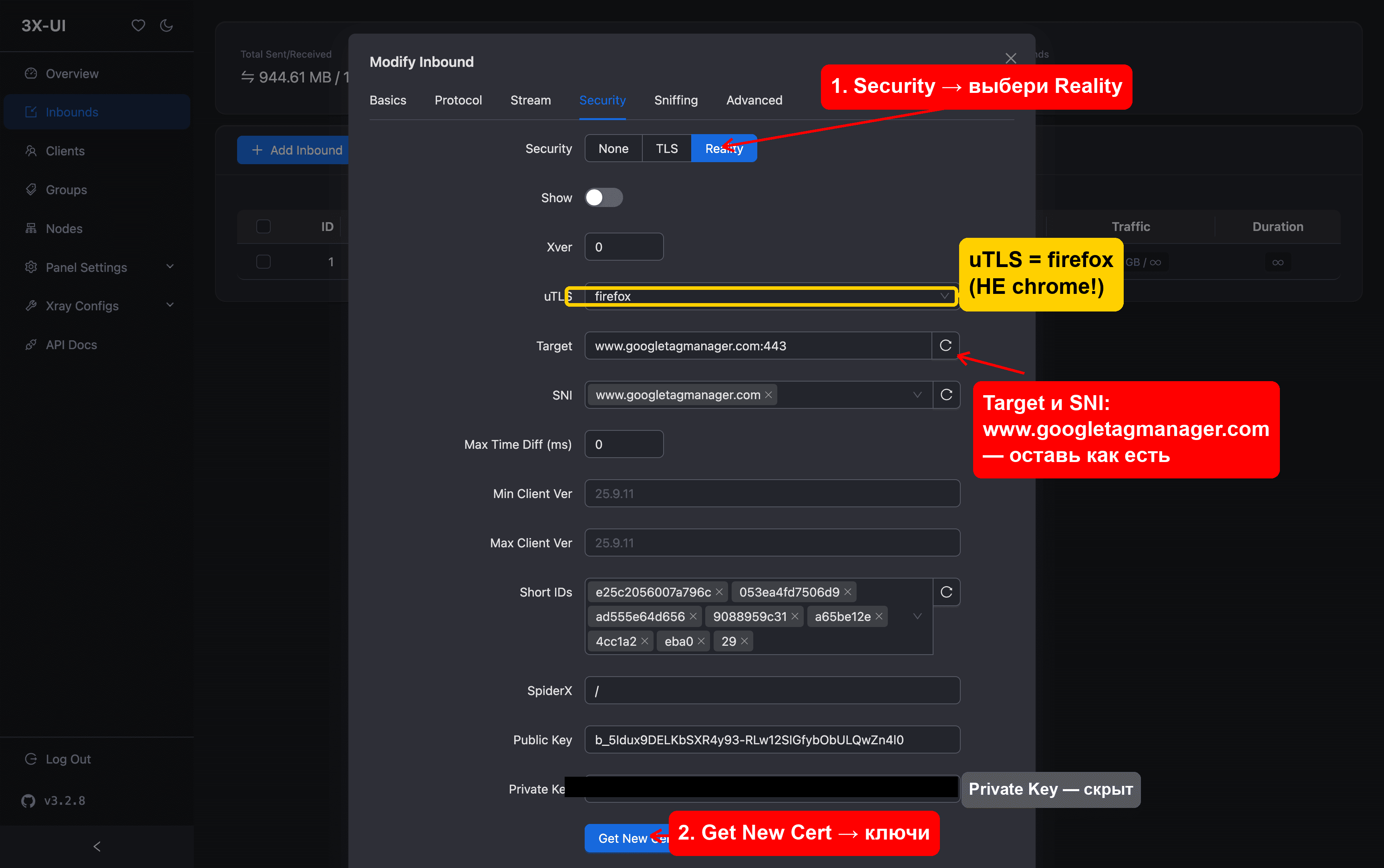Remove short ID 4cc1a2
The width and height of the screenshot is (1384, 868).
pos(645,641)
